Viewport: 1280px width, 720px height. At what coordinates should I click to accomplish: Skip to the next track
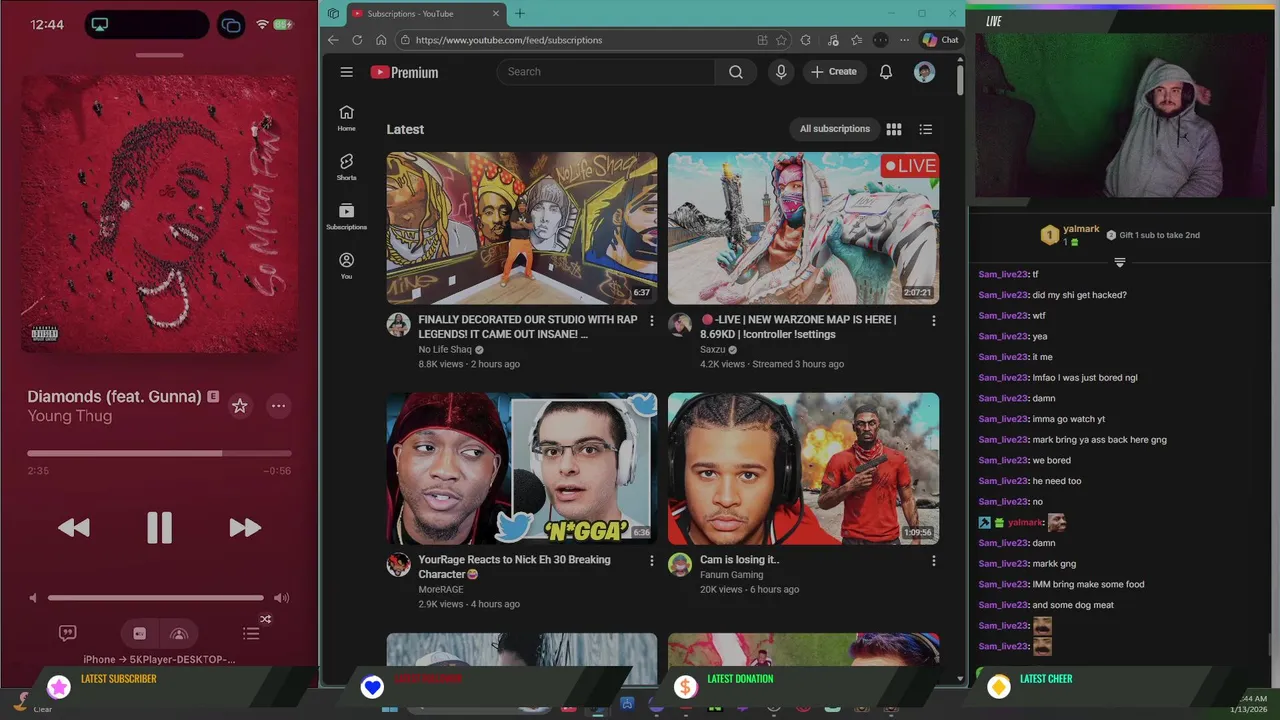[245, 528]
